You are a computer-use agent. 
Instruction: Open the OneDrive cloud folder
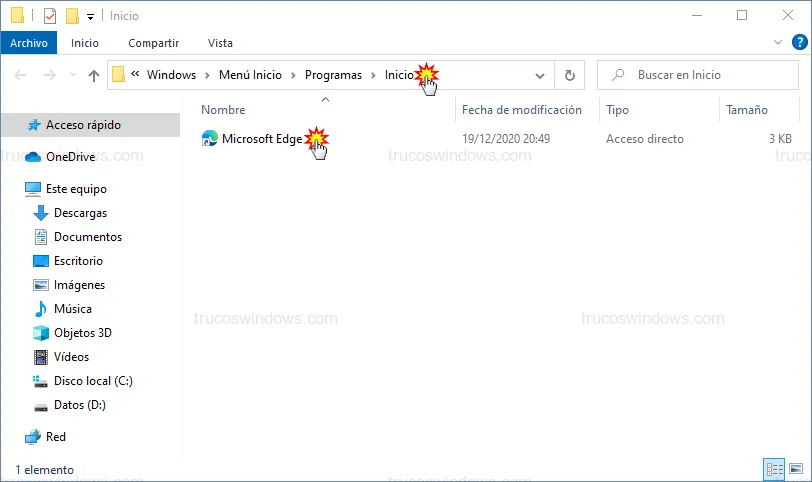click(70, 156)
